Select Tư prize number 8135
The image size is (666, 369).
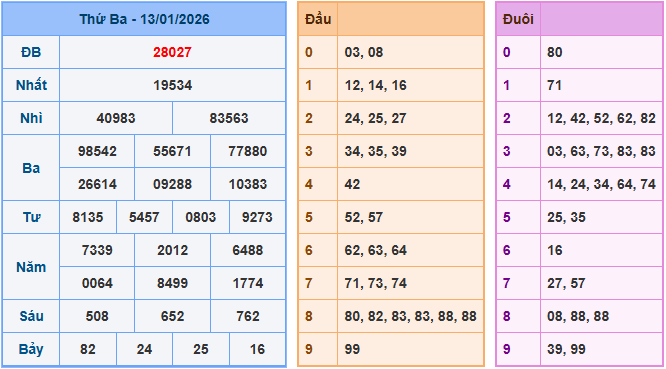[87, 217]
